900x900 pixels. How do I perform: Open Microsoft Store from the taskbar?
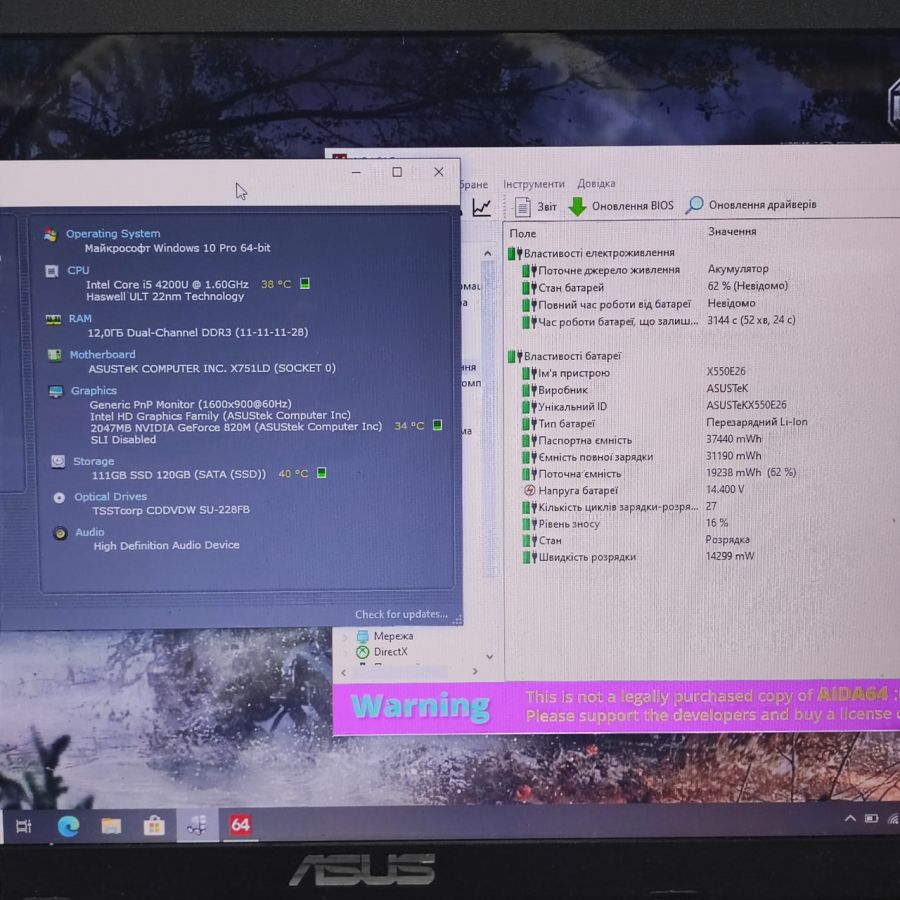pos(154,826)
